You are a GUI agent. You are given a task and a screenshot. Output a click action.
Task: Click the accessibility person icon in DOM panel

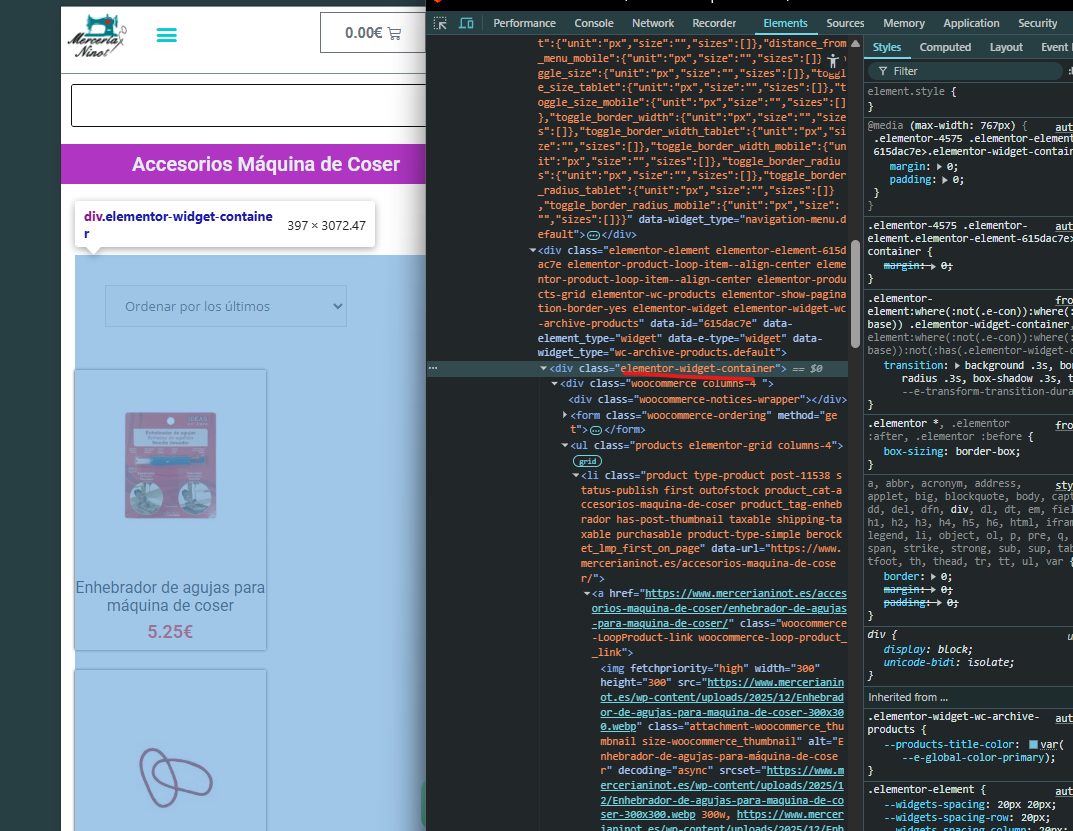point(833,61)
